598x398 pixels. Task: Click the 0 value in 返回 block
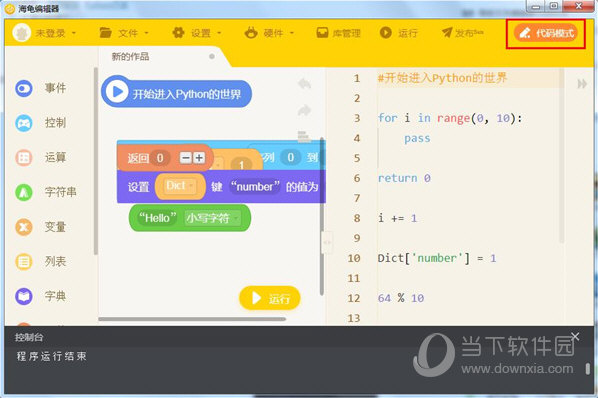click(x=160, y=158)
